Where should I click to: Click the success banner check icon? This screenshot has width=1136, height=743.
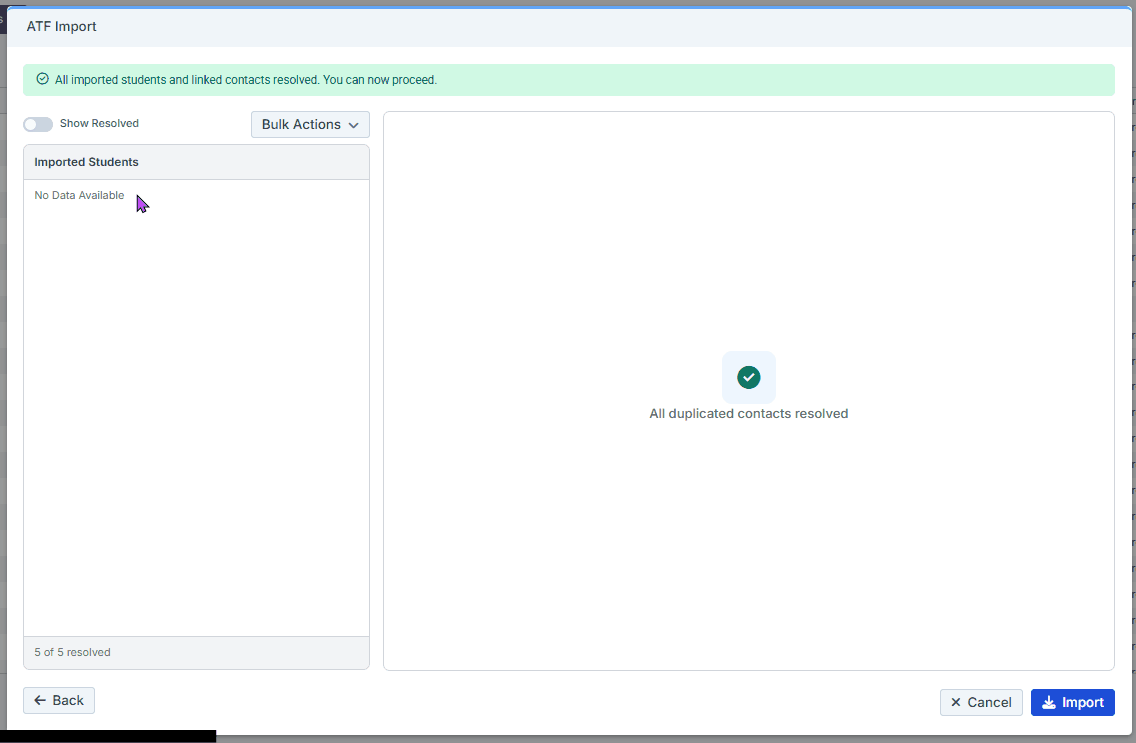tap(43, 79)
